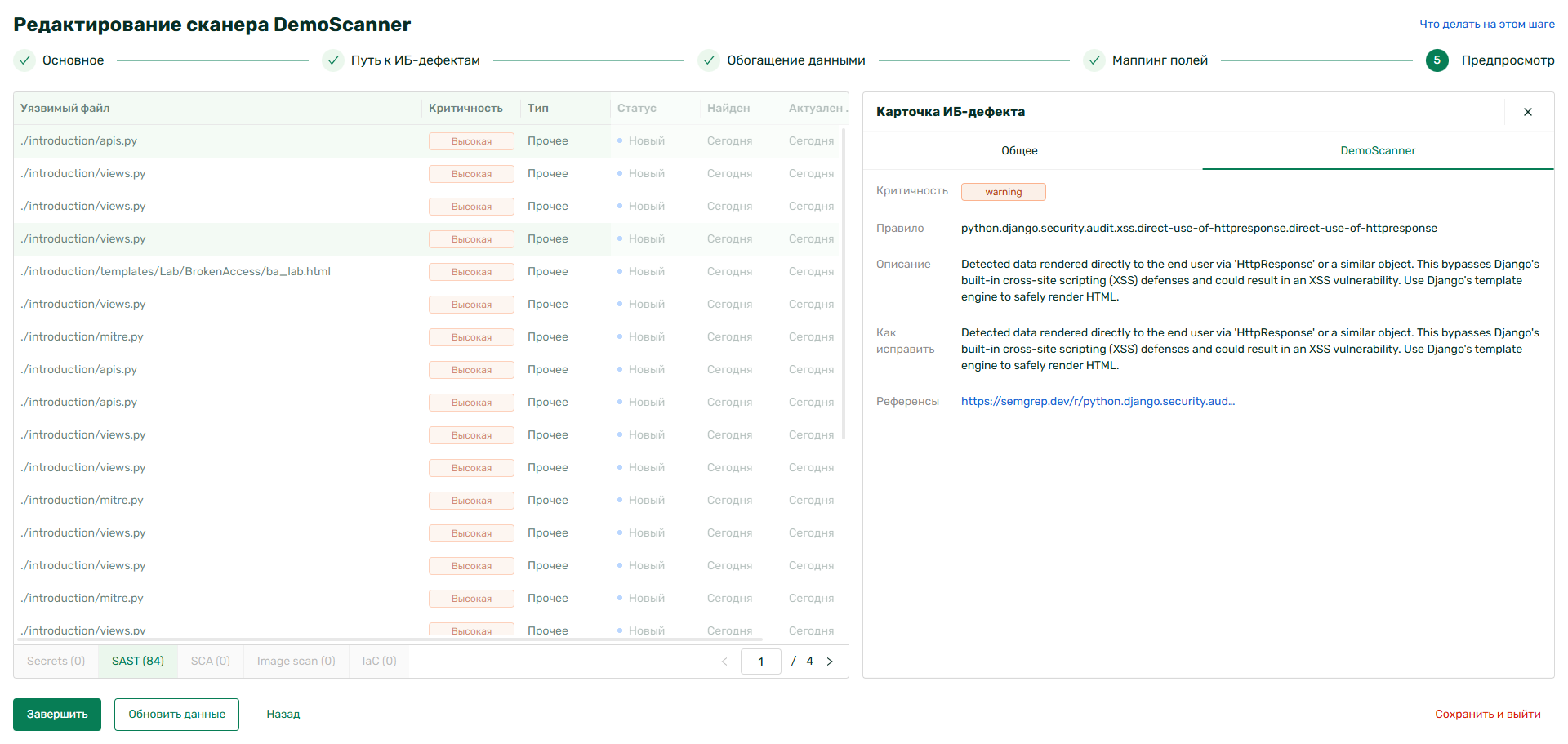Click the total pages number 4

[810, 662]
